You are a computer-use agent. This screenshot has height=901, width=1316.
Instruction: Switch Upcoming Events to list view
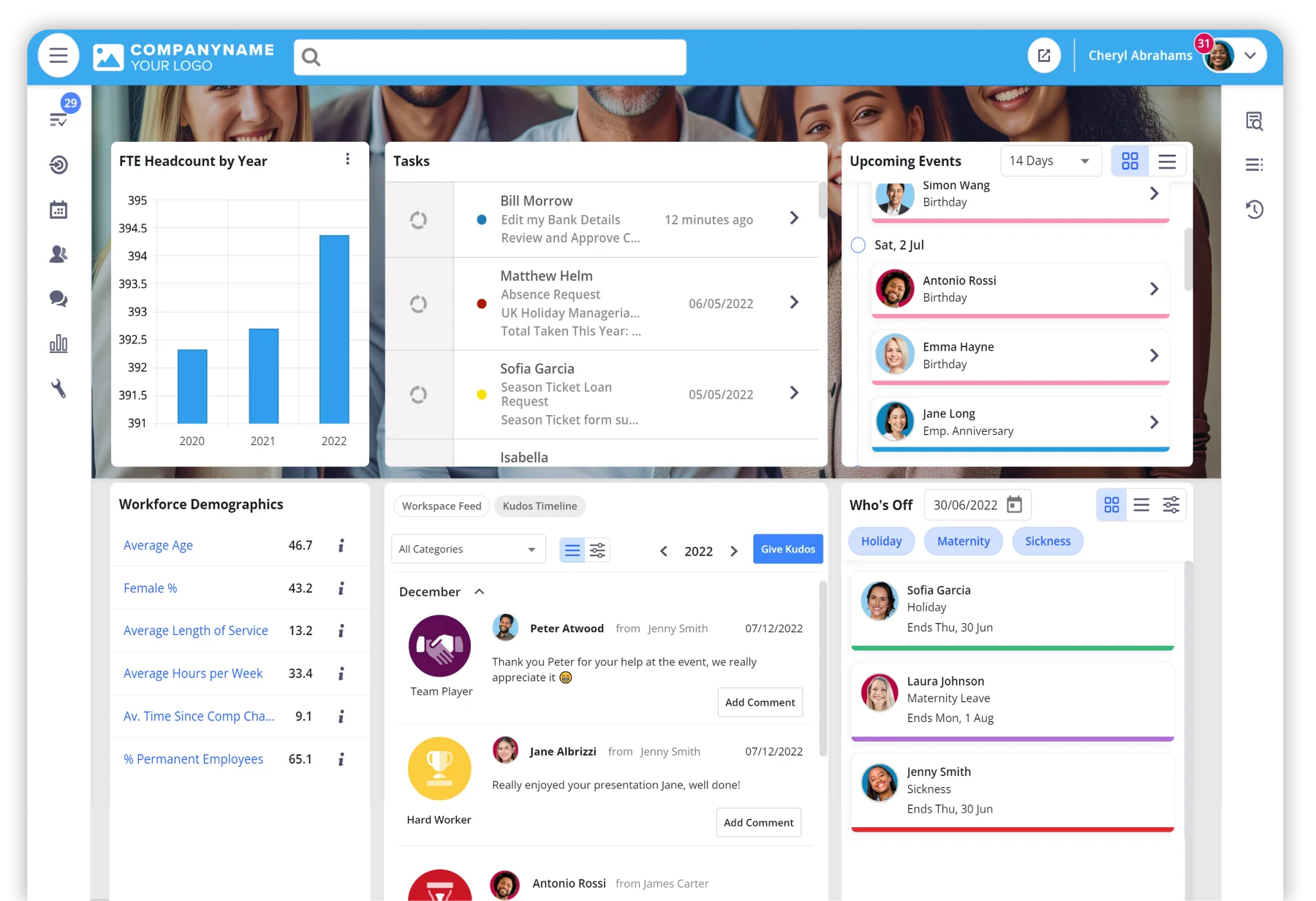point(1167,161)
